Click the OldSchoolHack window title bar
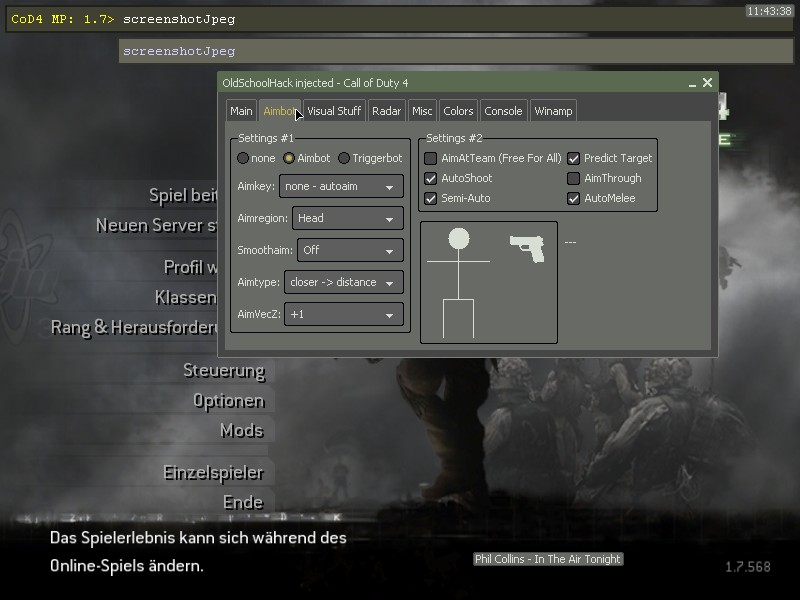Viewport: 800px width, 600px height. [468, 83]
